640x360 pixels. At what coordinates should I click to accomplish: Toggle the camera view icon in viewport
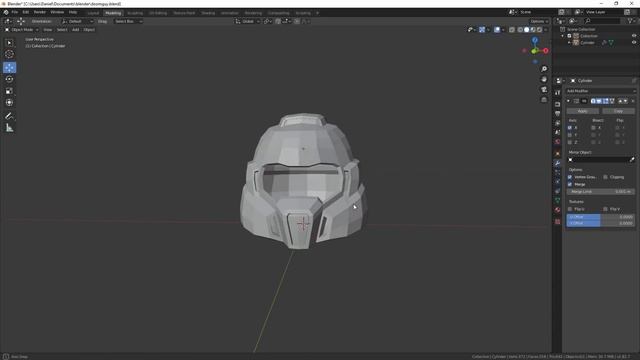pos(544,89)
